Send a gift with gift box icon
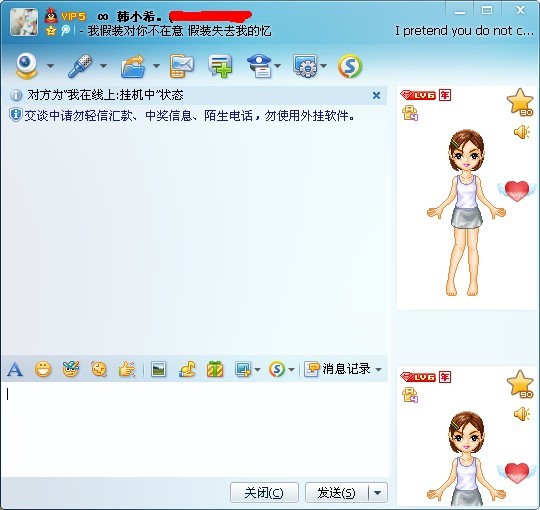The height and width of the screenshot is (510, 540). [215, 370]
